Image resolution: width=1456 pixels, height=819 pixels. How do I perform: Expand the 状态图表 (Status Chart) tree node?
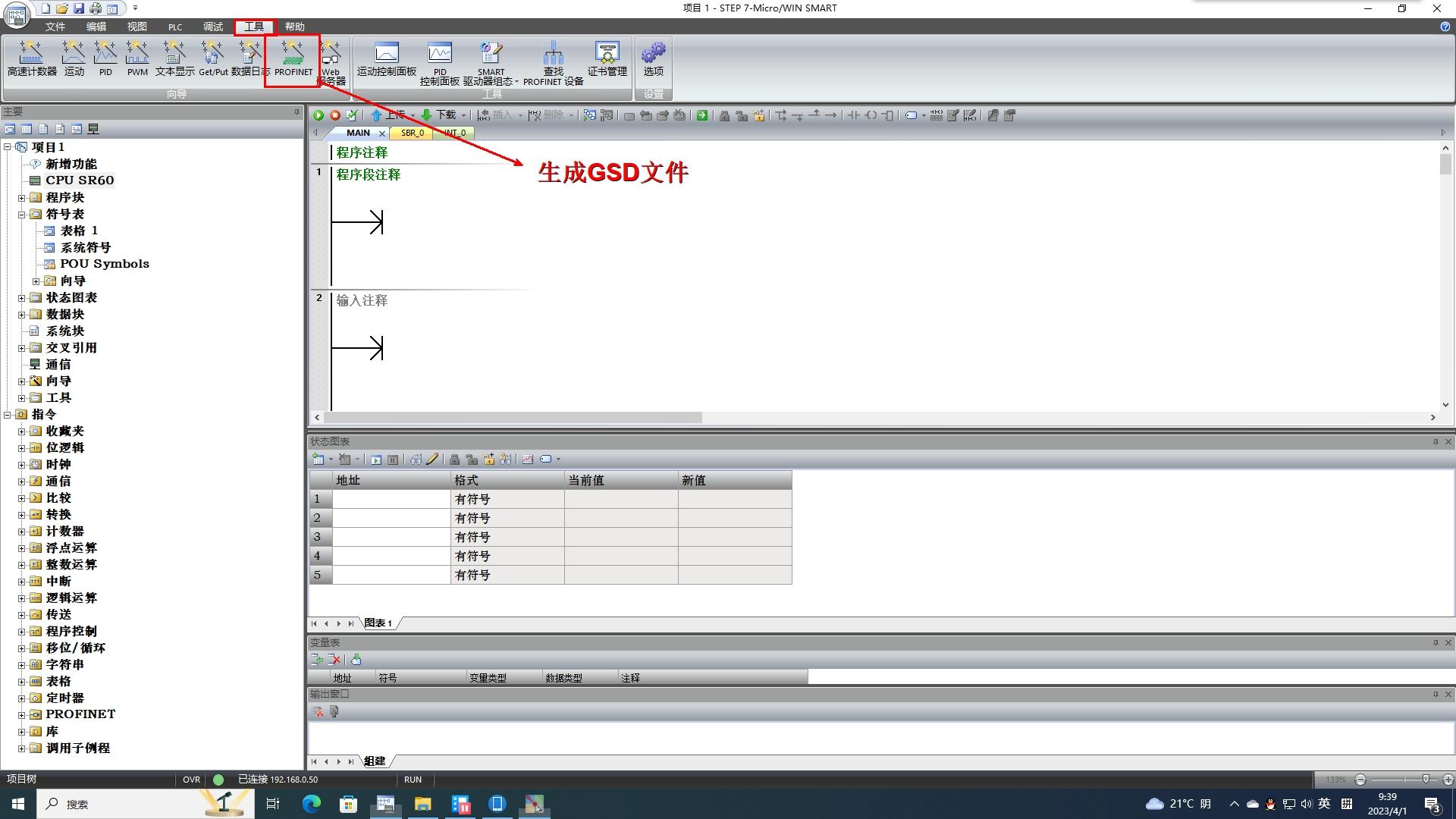tap(22, 298)
